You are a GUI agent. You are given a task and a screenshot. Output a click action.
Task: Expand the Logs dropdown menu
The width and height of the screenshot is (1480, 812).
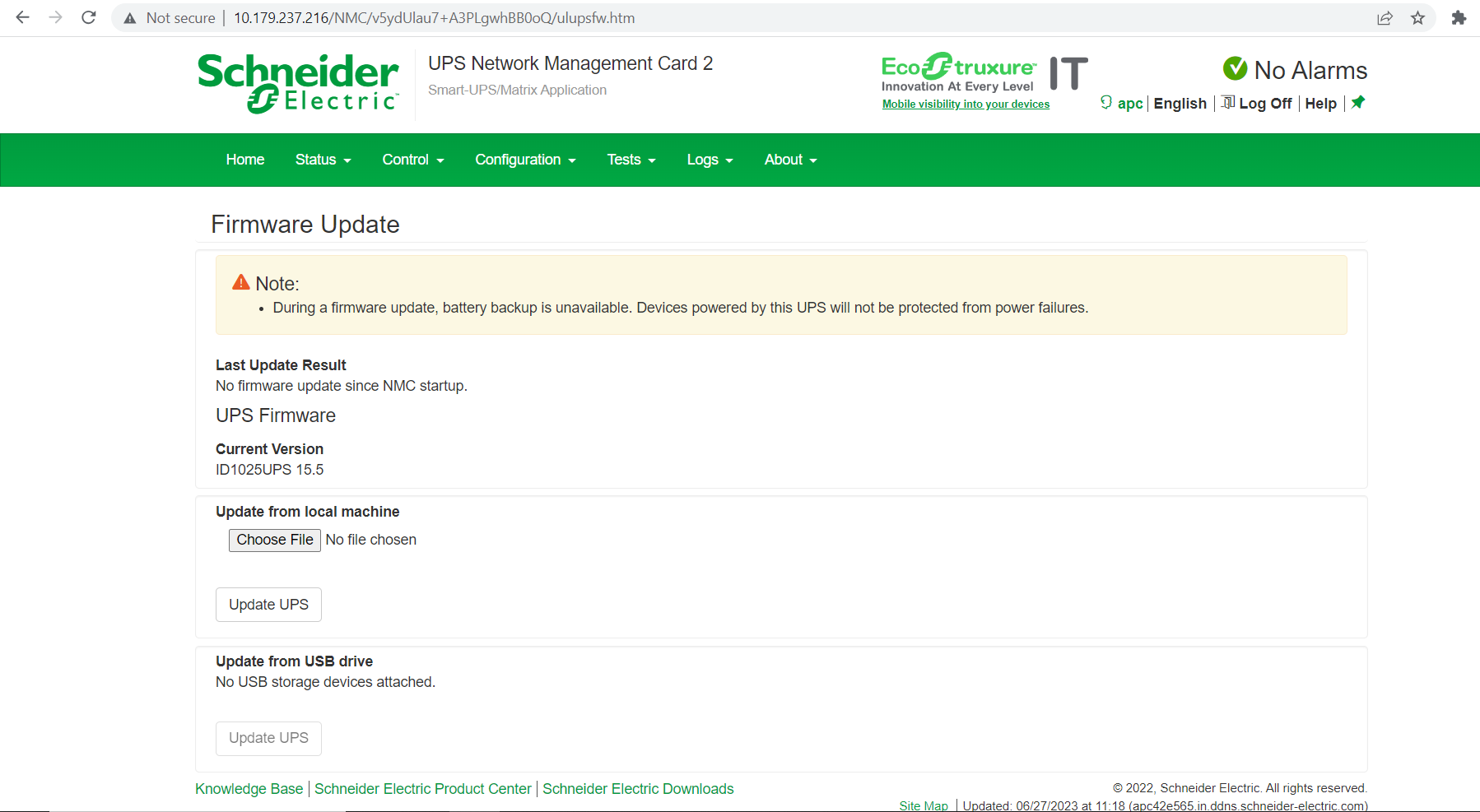pos(710,160)
